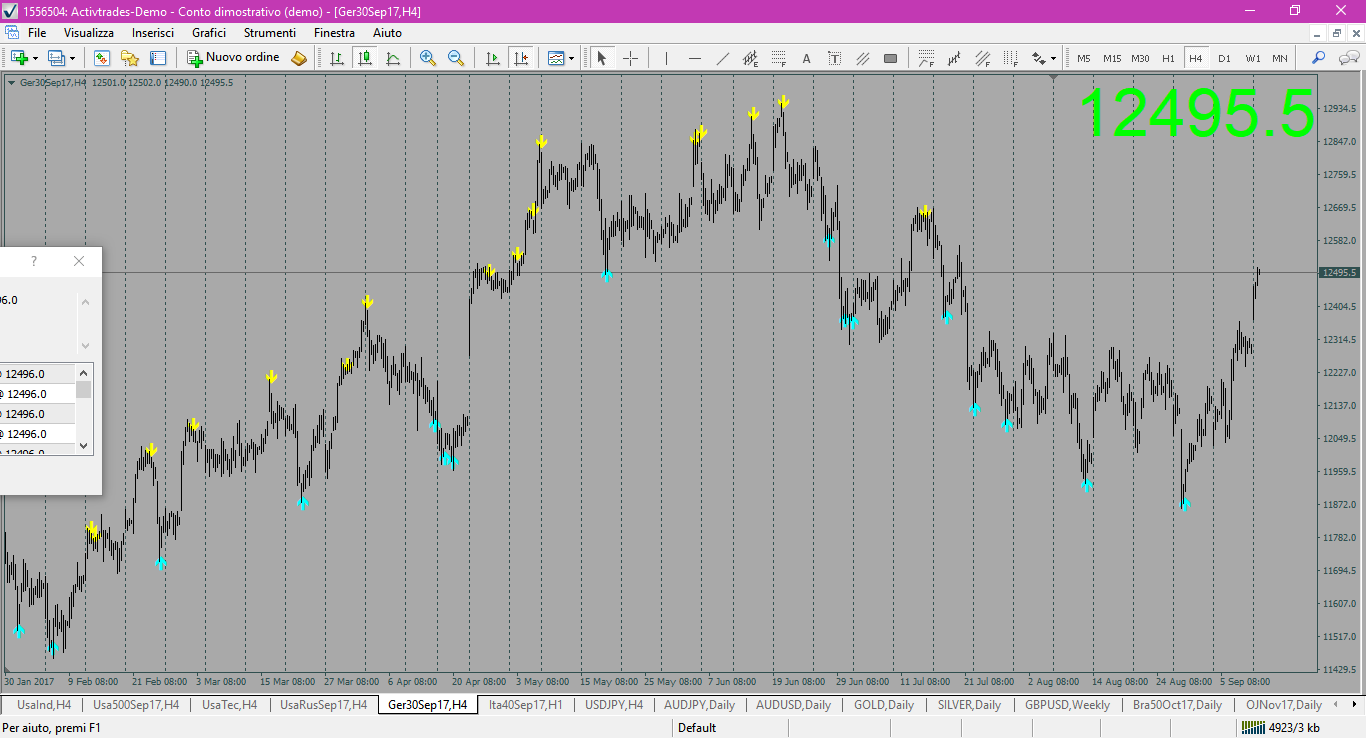Select the equidistant channel tool
Viewport: 1366px width, 738px height.
pos(751,58)
